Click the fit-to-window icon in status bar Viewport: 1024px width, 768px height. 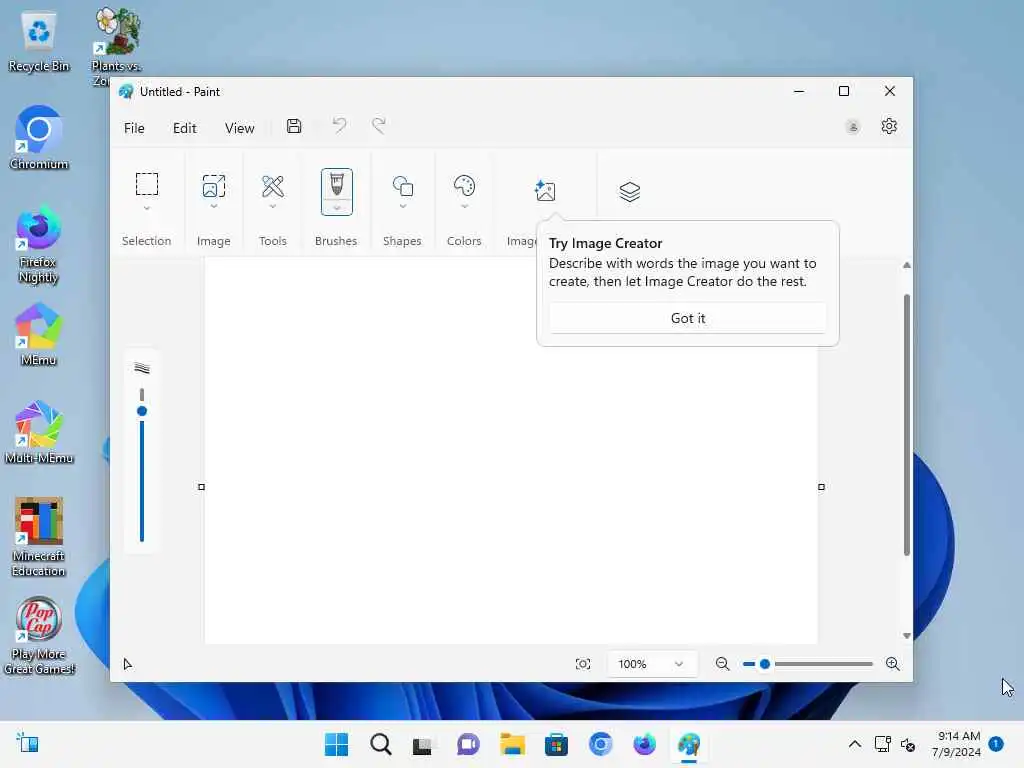[583, 664]
